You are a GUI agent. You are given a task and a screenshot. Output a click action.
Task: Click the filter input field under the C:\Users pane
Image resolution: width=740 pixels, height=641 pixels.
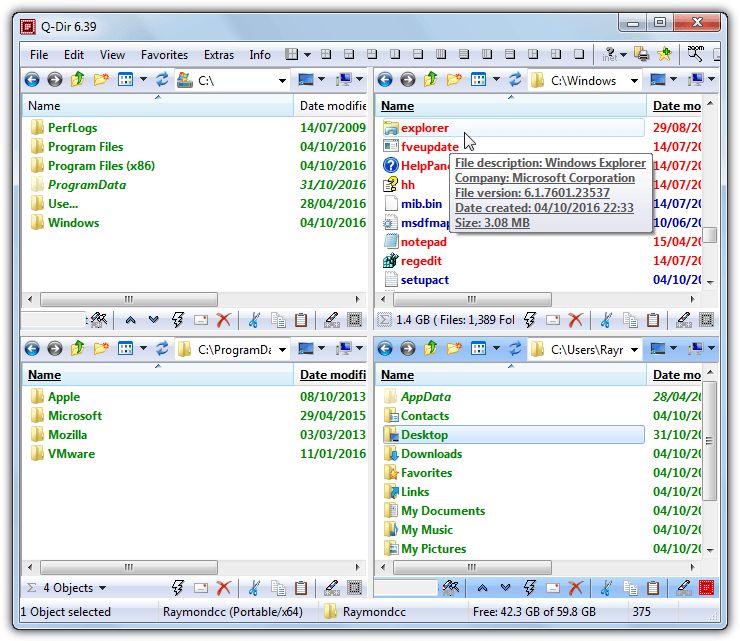pos(405,588)
